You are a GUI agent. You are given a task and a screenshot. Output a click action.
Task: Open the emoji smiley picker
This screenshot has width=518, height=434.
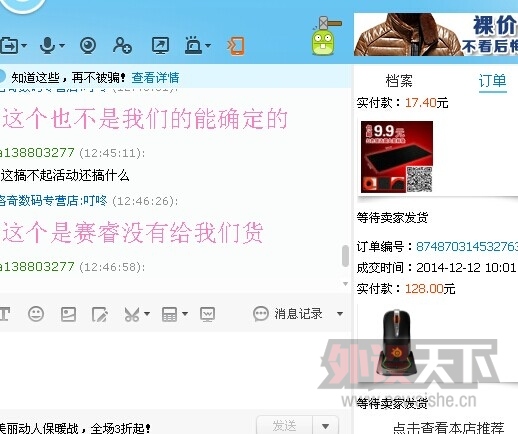[x=36, y=314]
